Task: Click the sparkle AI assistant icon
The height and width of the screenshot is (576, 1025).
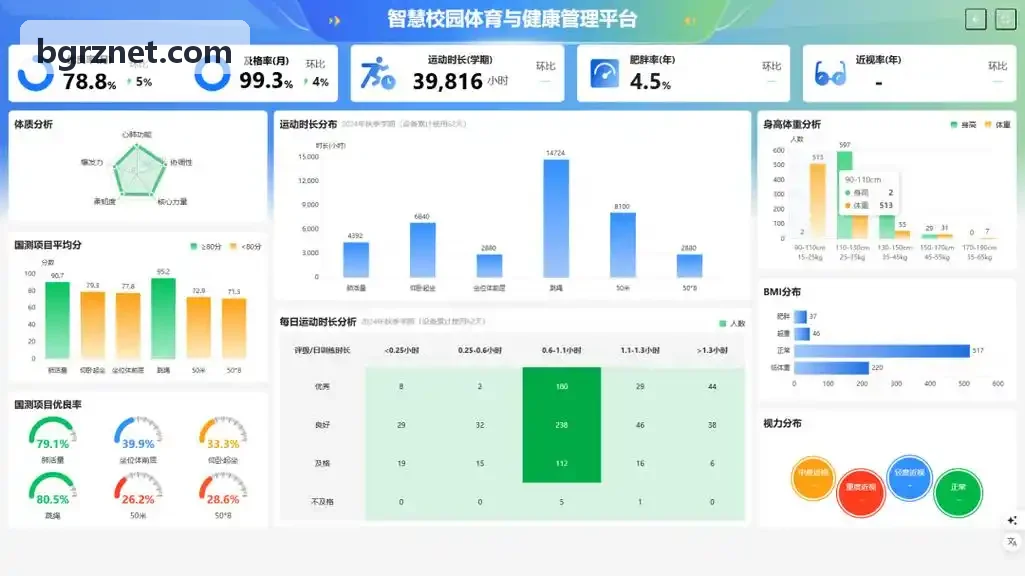Action: (1012, 520)
